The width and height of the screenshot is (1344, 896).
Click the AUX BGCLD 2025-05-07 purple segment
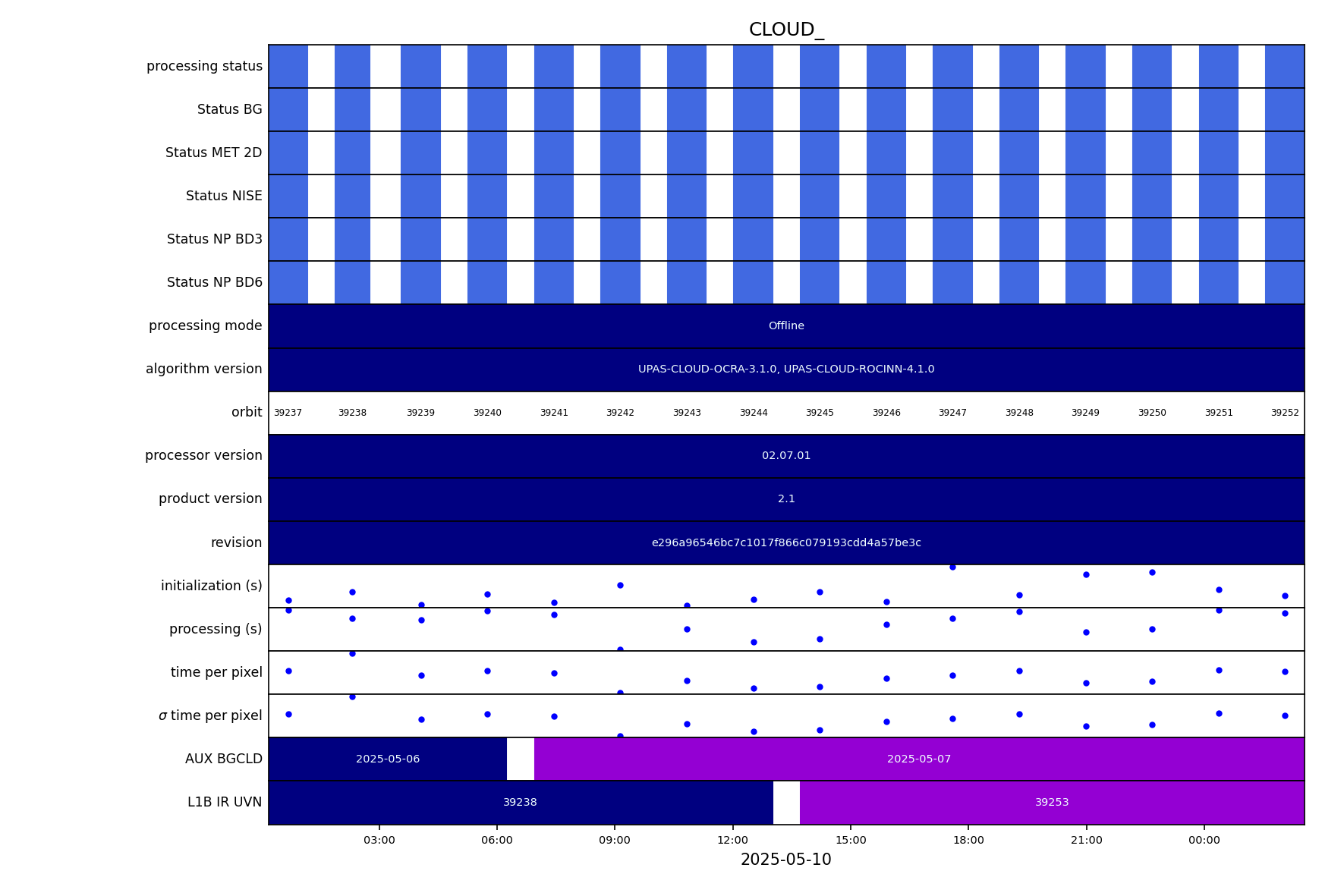(x=919, y=759)
